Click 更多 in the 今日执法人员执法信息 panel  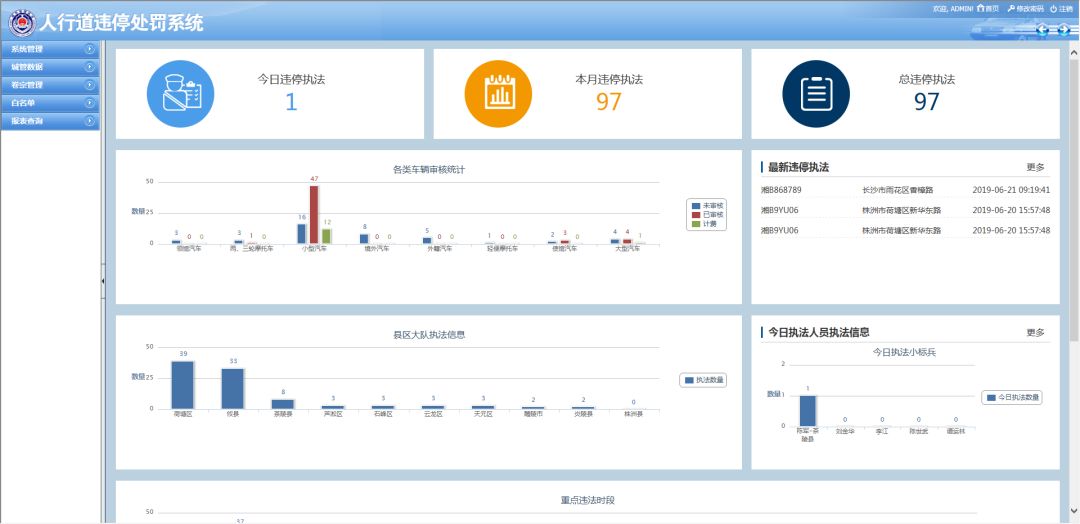[x=1035, y=332]
